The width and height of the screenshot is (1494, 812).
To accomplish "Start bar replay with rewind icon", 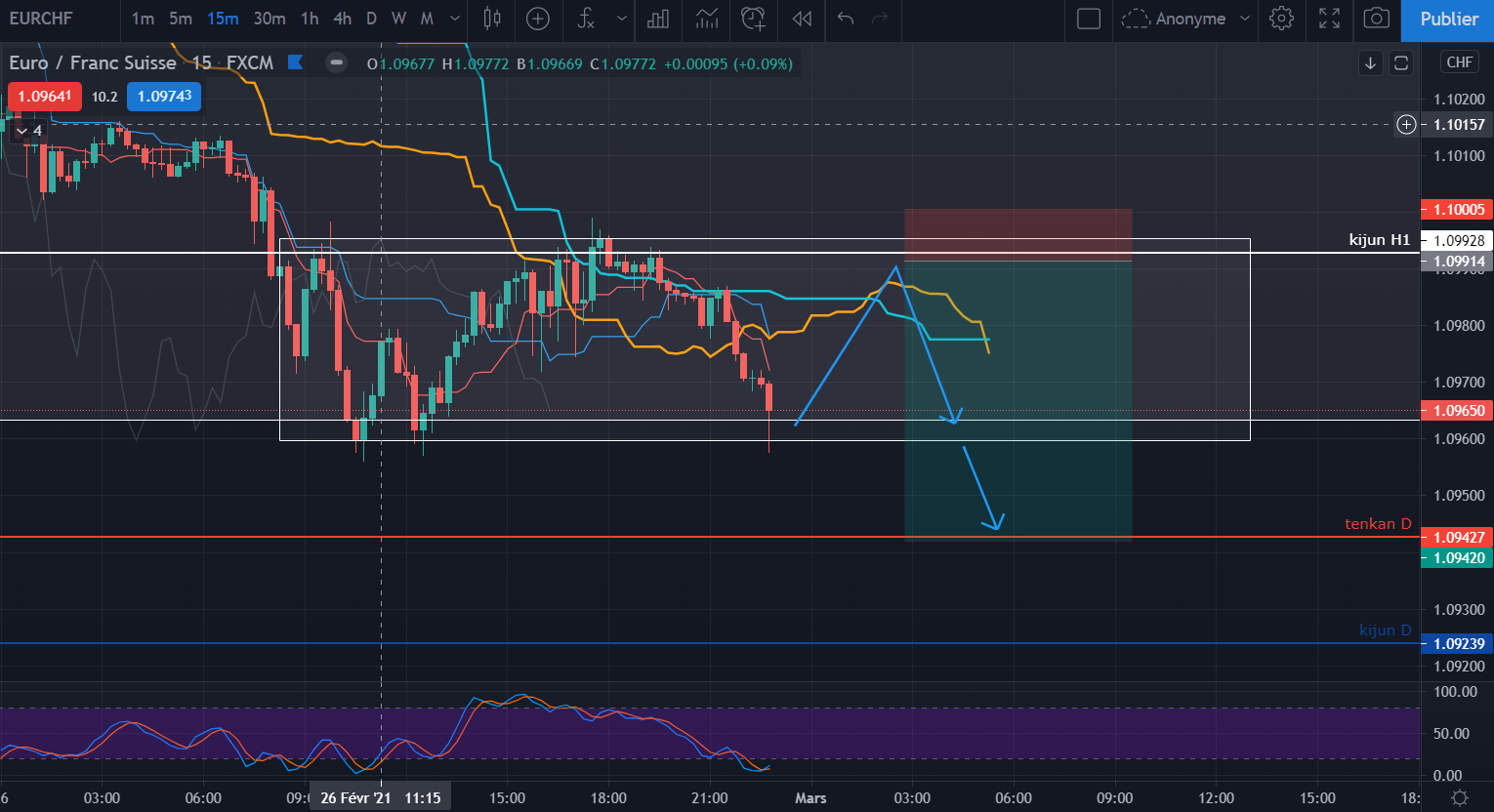I will 802,19.
